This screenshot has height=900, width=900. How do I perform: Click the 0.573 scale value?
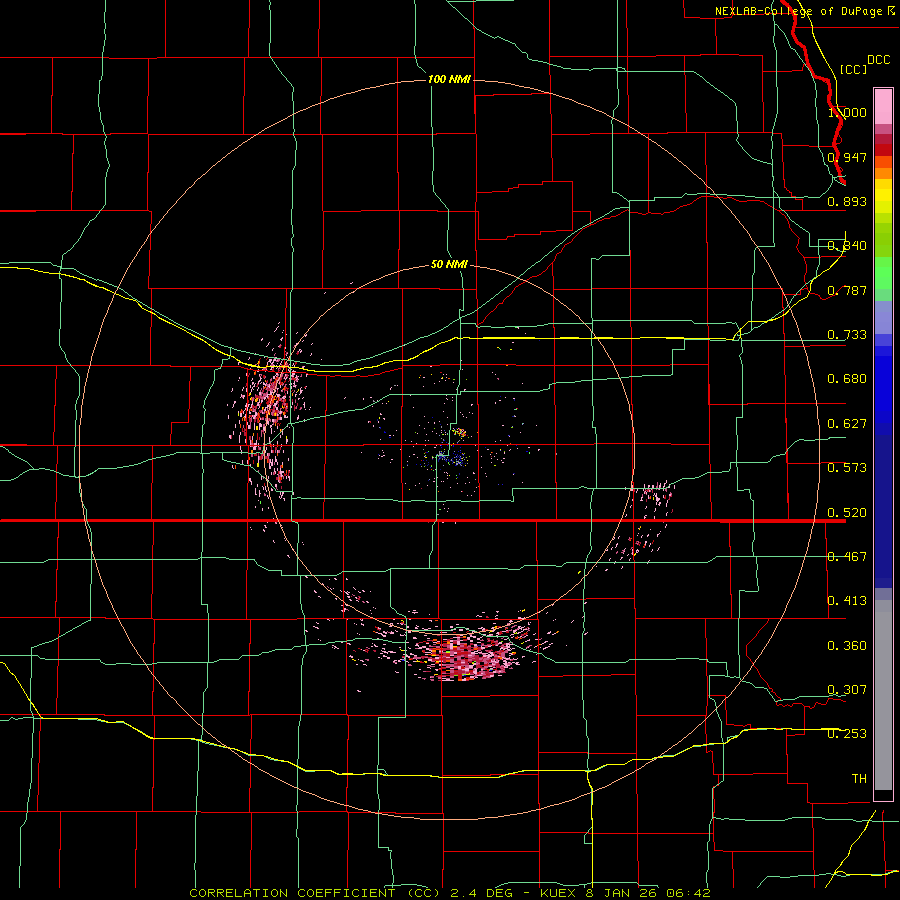pos(847,468)
